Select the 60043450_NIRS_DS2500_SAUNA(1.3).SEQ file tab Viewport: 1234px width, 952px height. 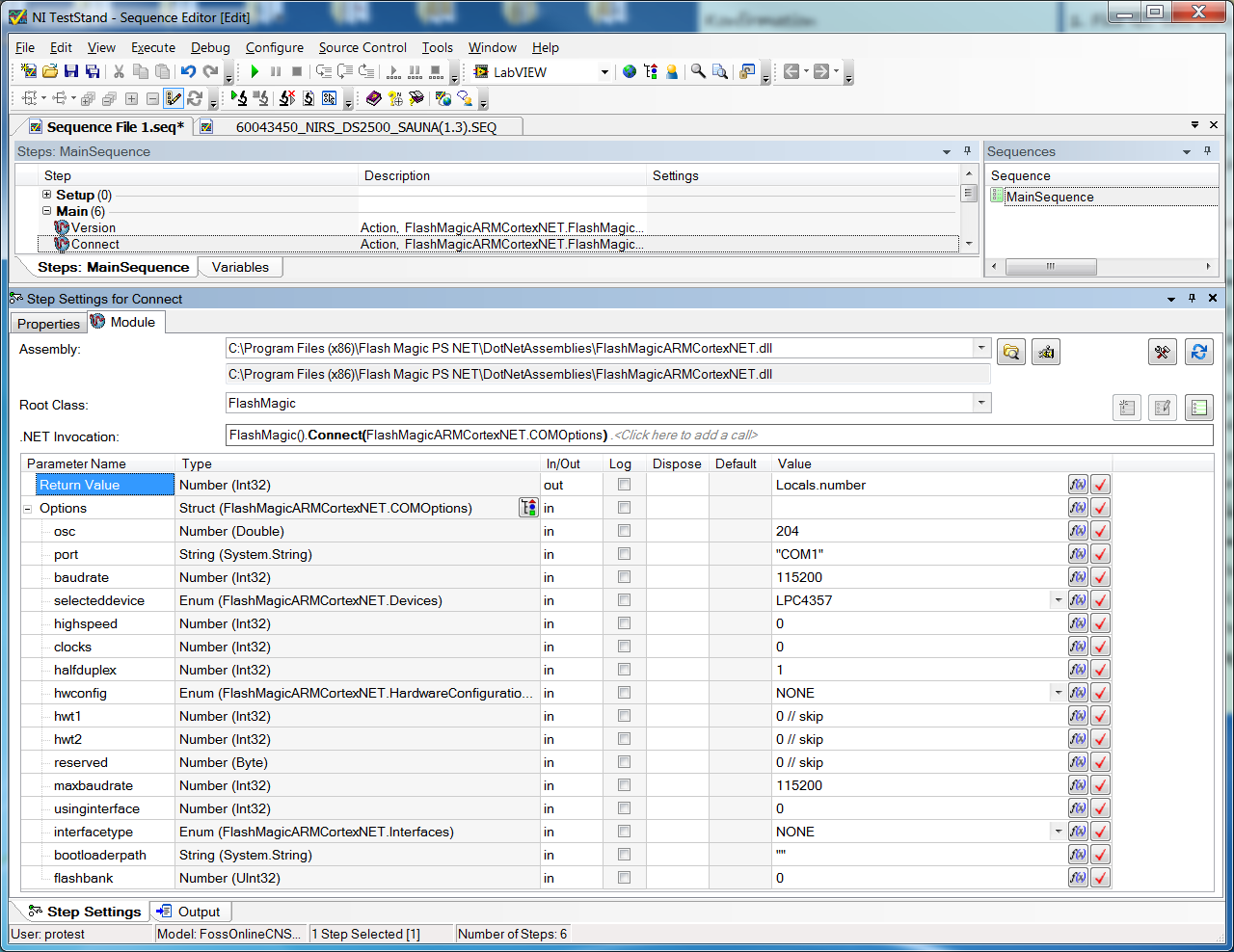click(x=366, y=127)
